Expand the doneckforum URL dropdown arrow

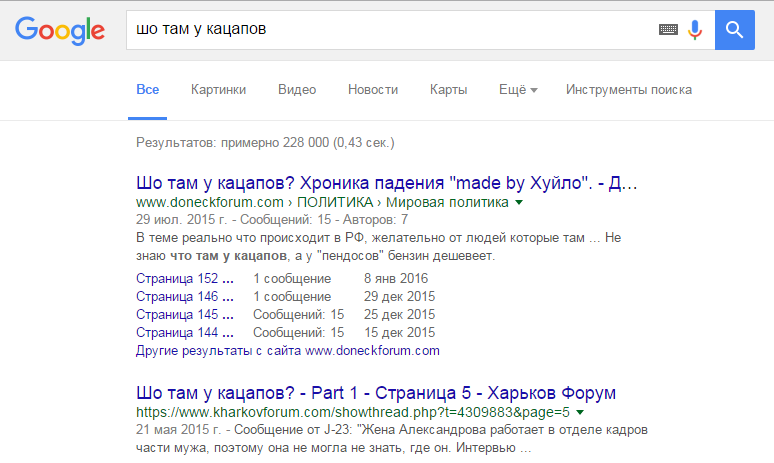[x=519, y=202]
